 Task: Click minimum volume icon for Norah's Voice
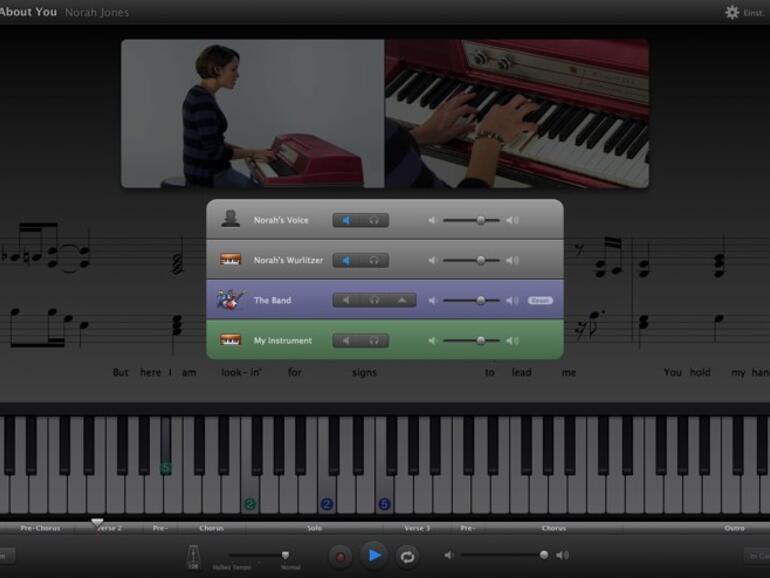pos(433,220)
